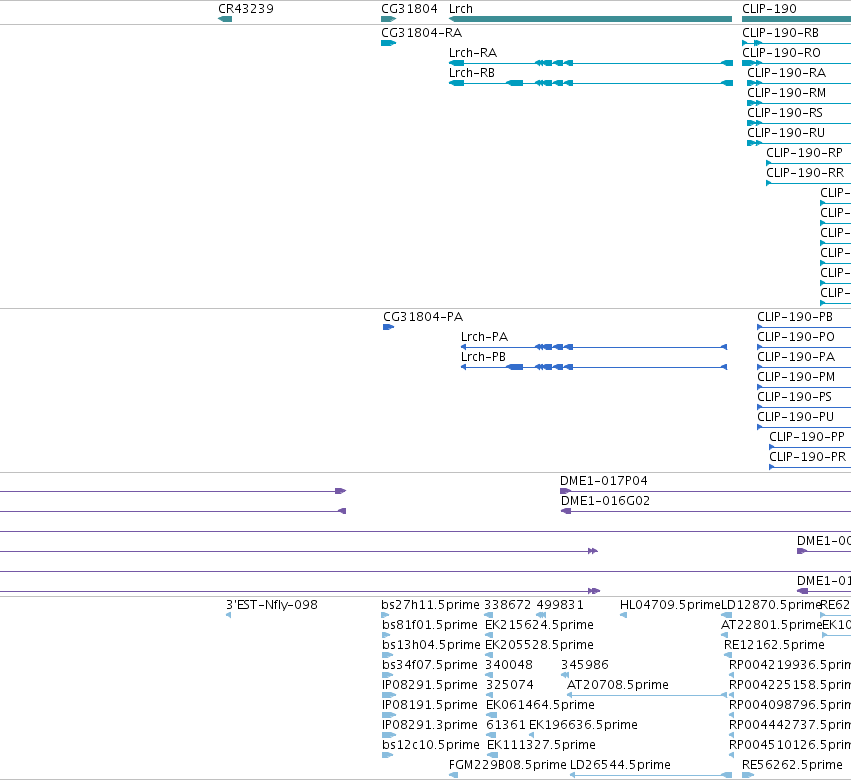Click protein label CLIP-190-PO
The image size is (851, 780).
coord(796,337)
